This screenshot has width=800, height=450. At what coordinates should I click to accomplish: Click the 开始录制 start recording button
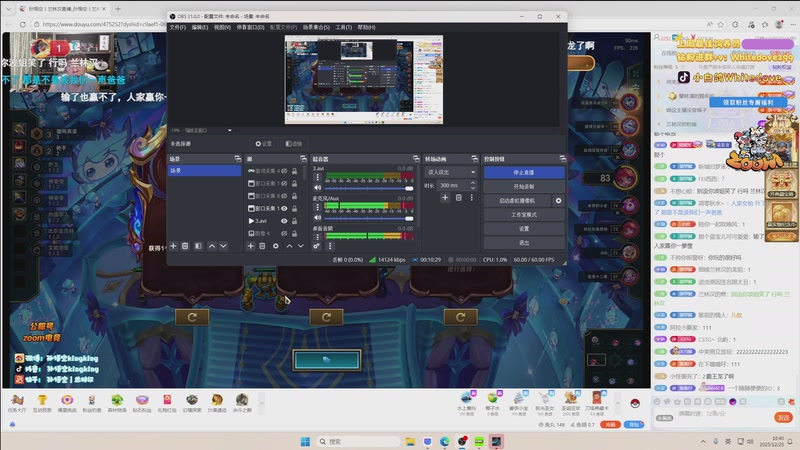(x=524, y=186)
